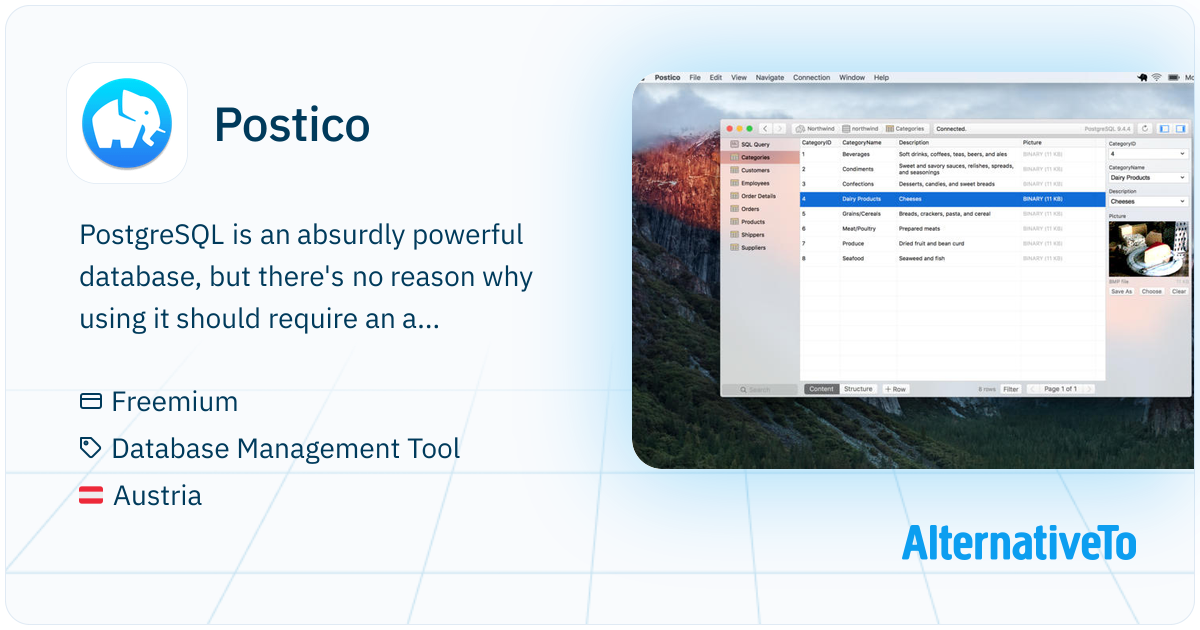Click the northwind database breadcrumb
Image resolution: width=1200 pixels, height=630 pixels.
[860, 128]
